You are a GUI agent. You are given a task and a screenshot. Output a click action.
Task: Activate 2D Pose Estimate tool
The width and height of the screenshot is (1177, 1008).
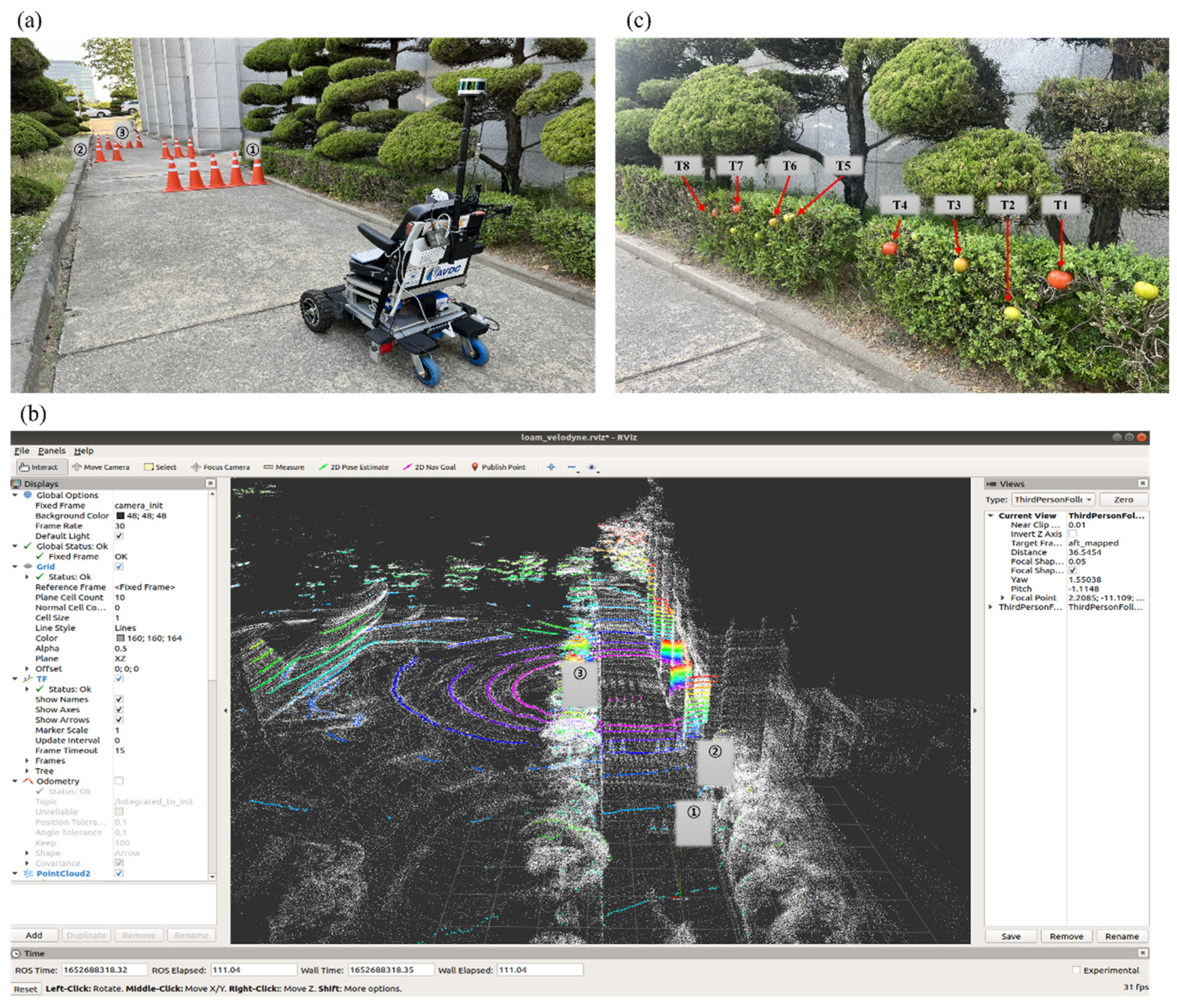[354, 467]
